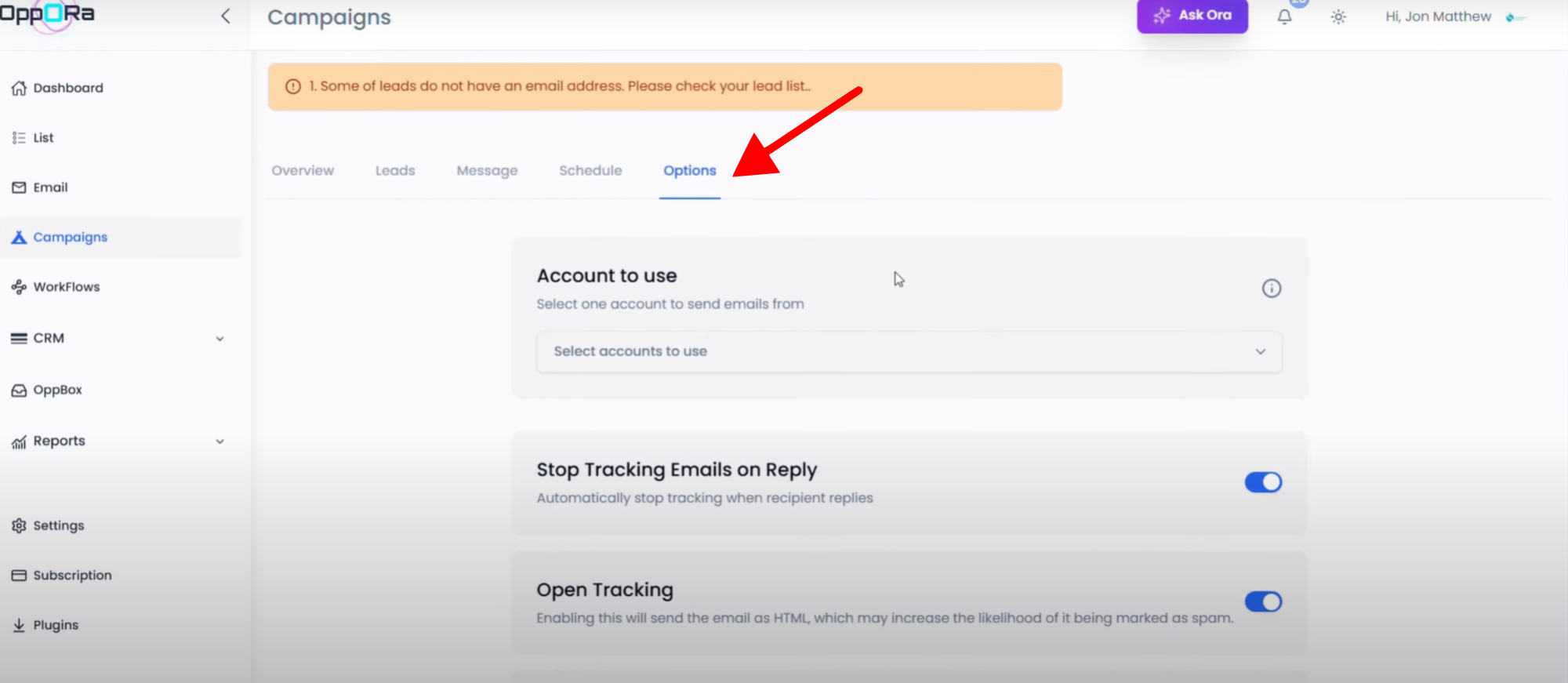Open the Hi, Jon Matthew profile menu
1568x683 pixels.
click(1438, 16)
